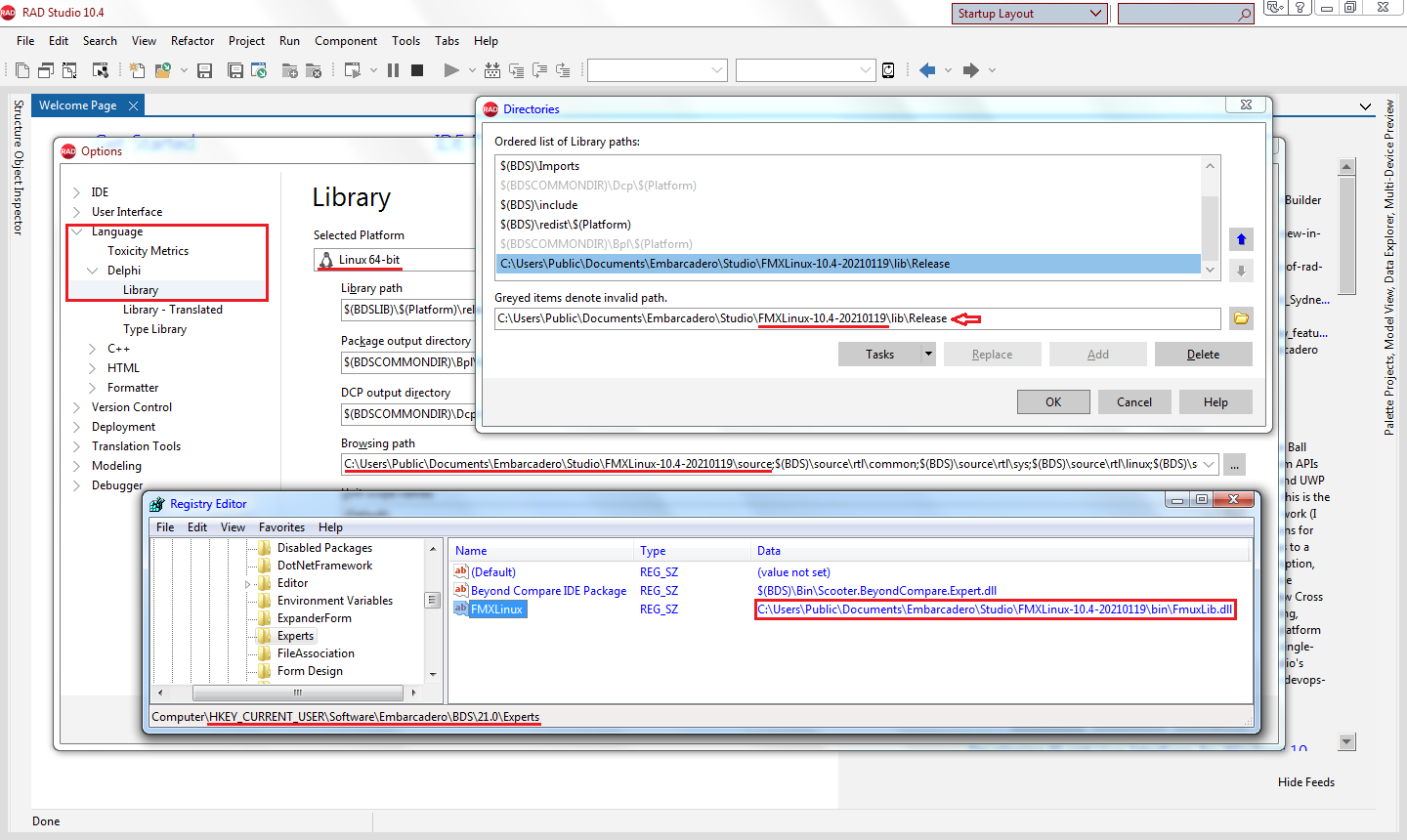The height and width of the screenshot is (840, 1407).
Task: Click the Save All toolbar icon
Action: point(234,70)
